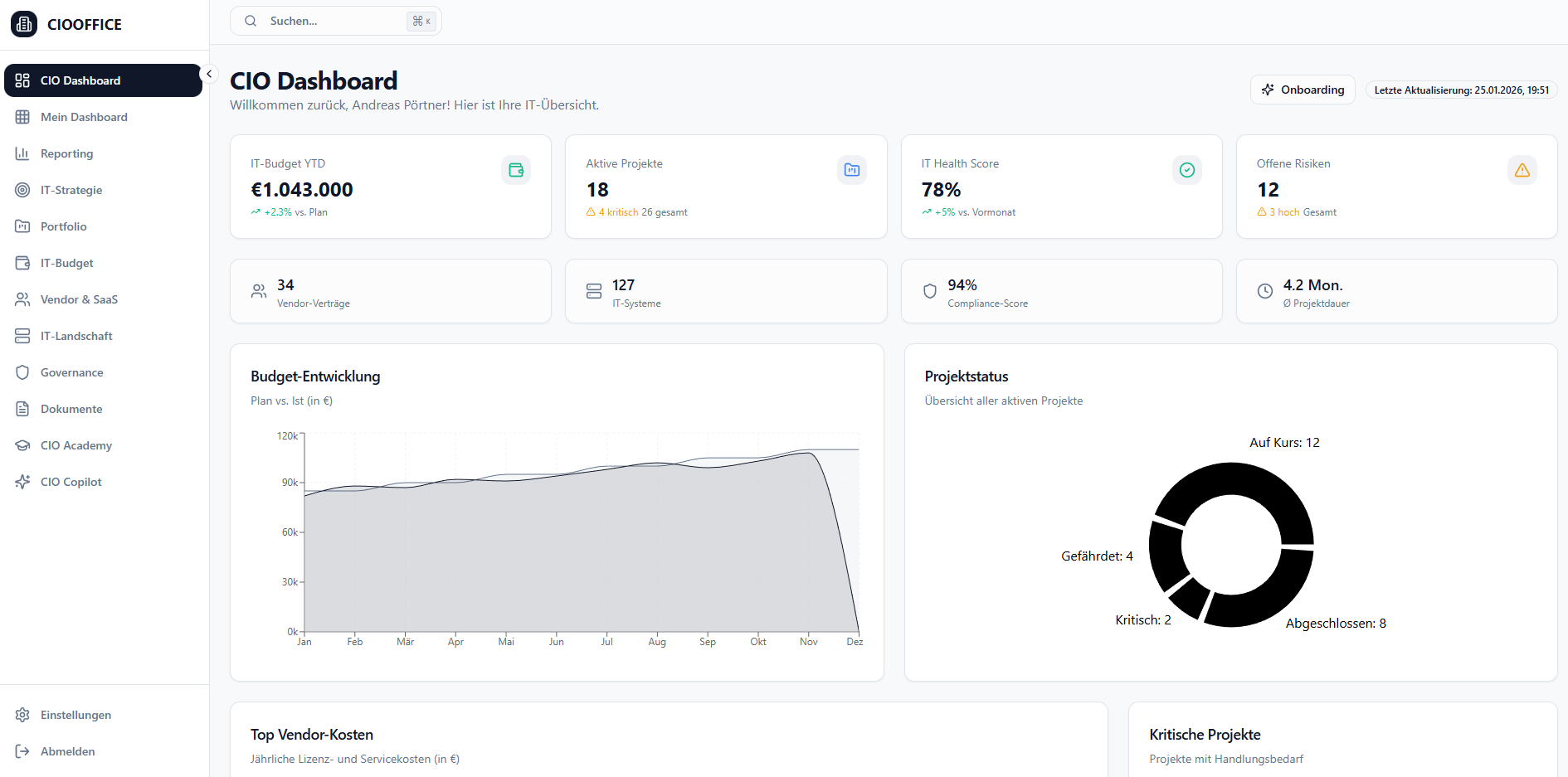The width and height of the screenshot is (1568, 777).
Task: Click the check-circle icon on IT Health Score
Action: (1187, 169)
